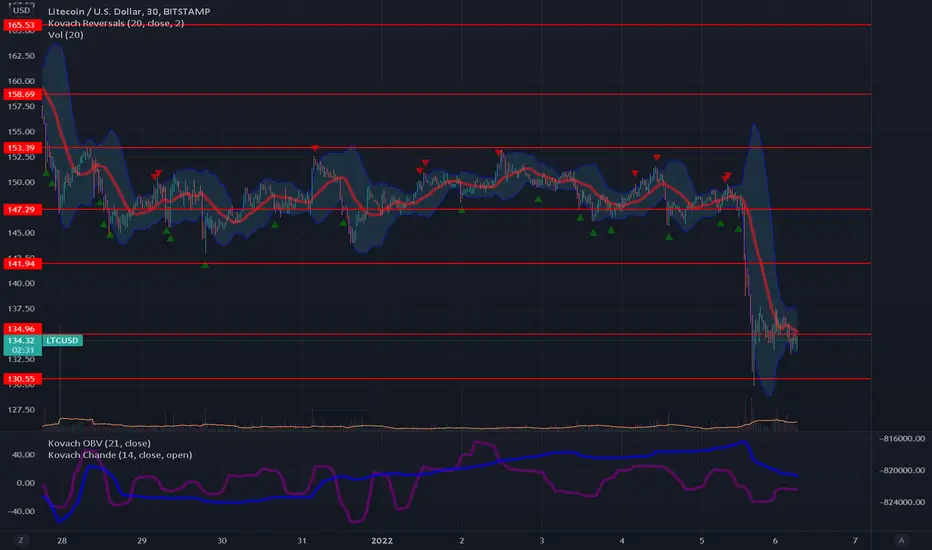Image resolution: width=932 pixels, height=550 pixels.
Task: Click date 28 on the time axis
Action: click(62, 540)
